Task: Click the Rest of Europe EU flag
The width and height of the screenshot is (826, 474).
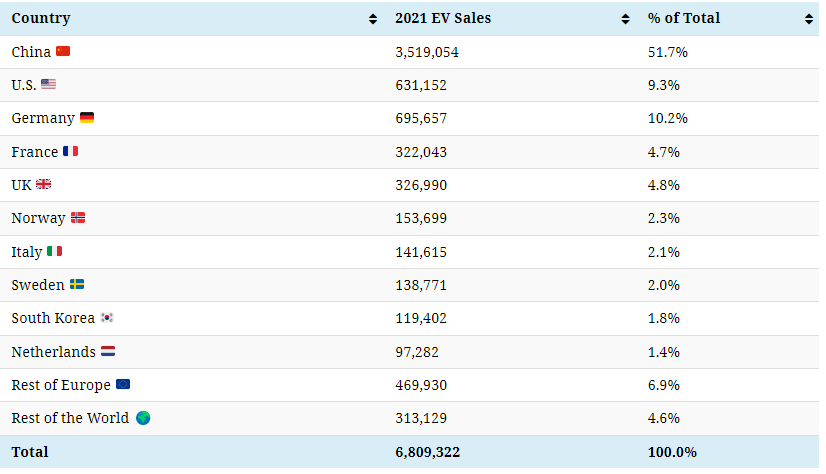Action: click(x=122, y=385)
